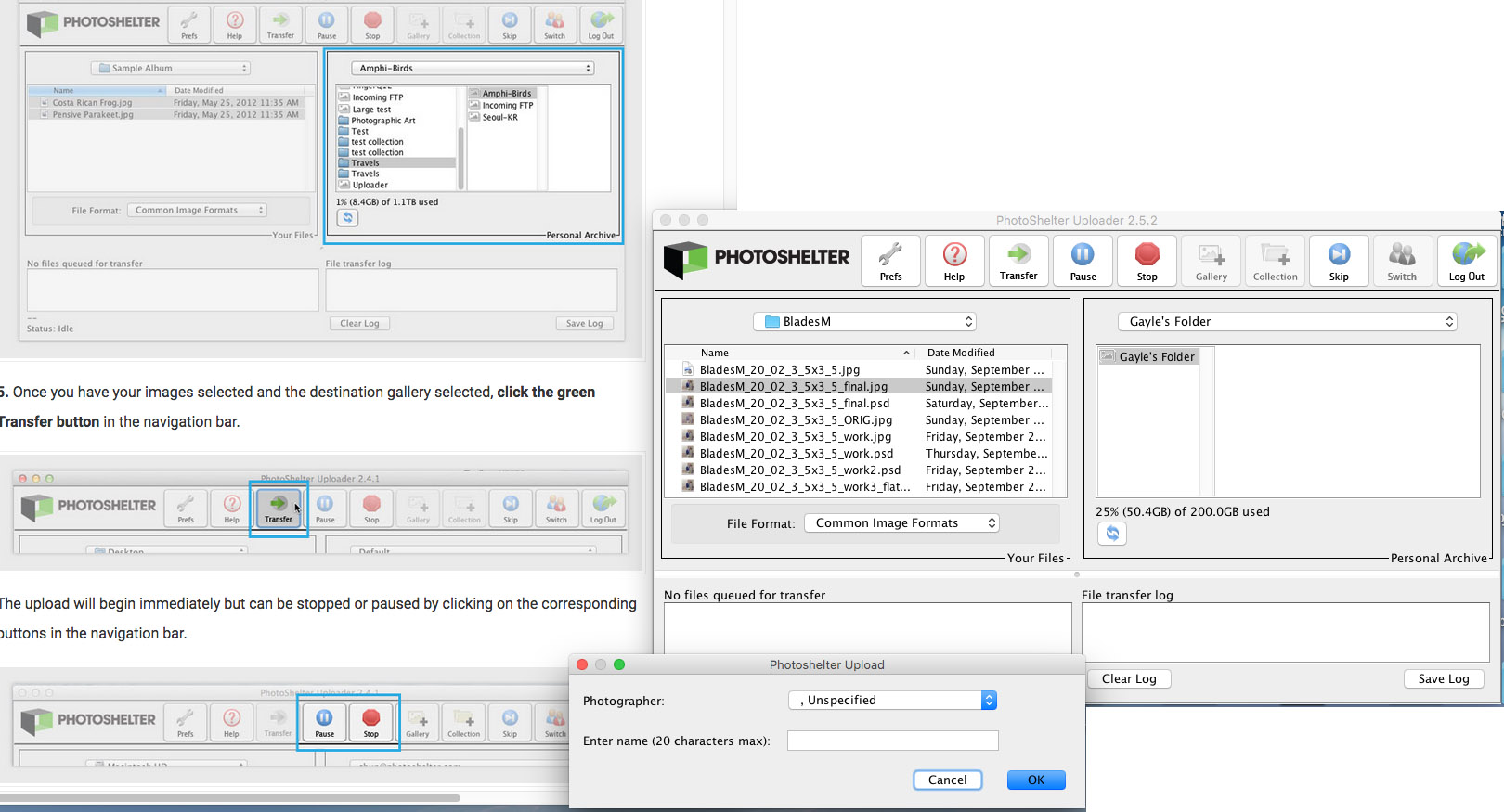1504x812 pixels.
Task: Select highlighted Travels folder in tutorial image
Action: point(396,163)
